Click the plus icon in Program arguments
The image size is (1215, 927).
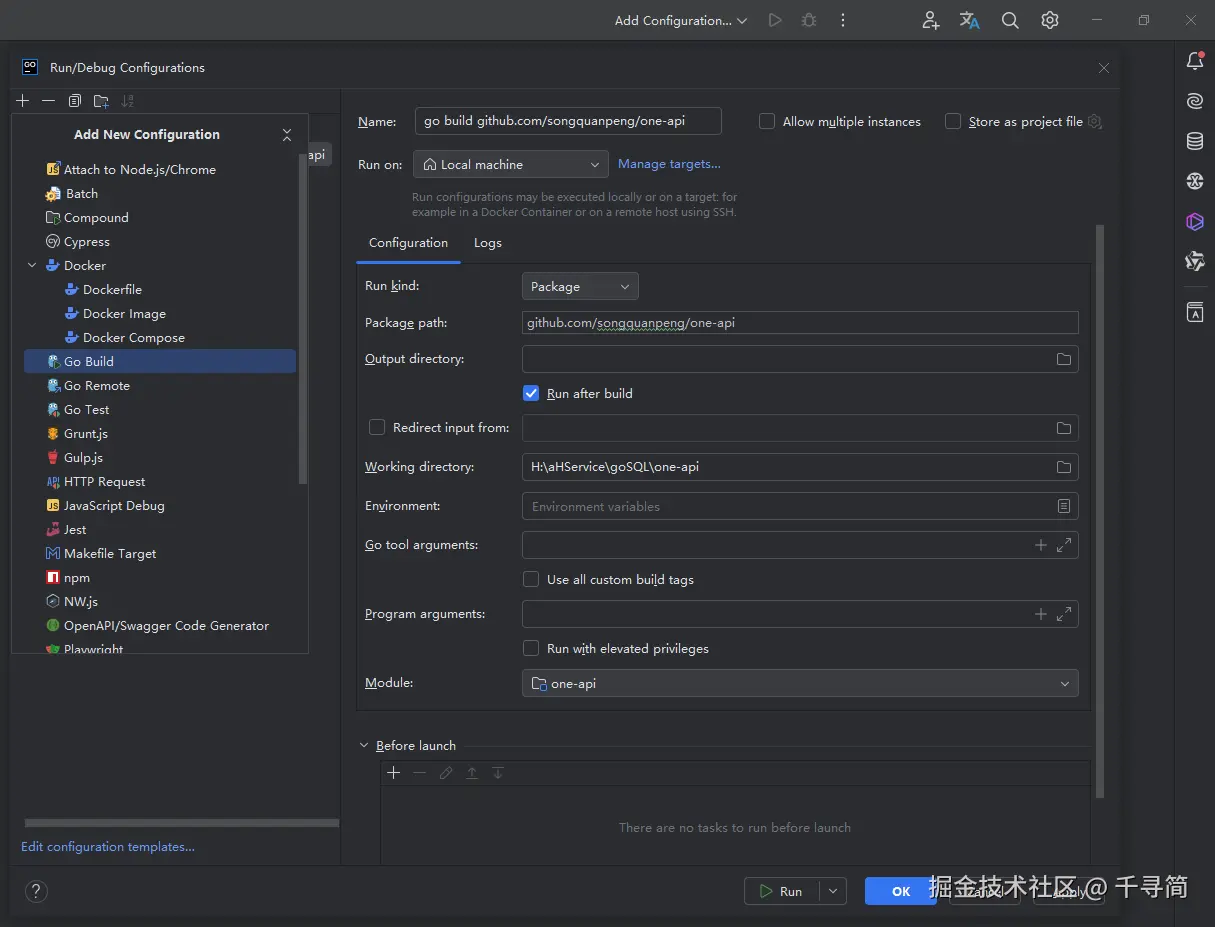[1041, 614]
